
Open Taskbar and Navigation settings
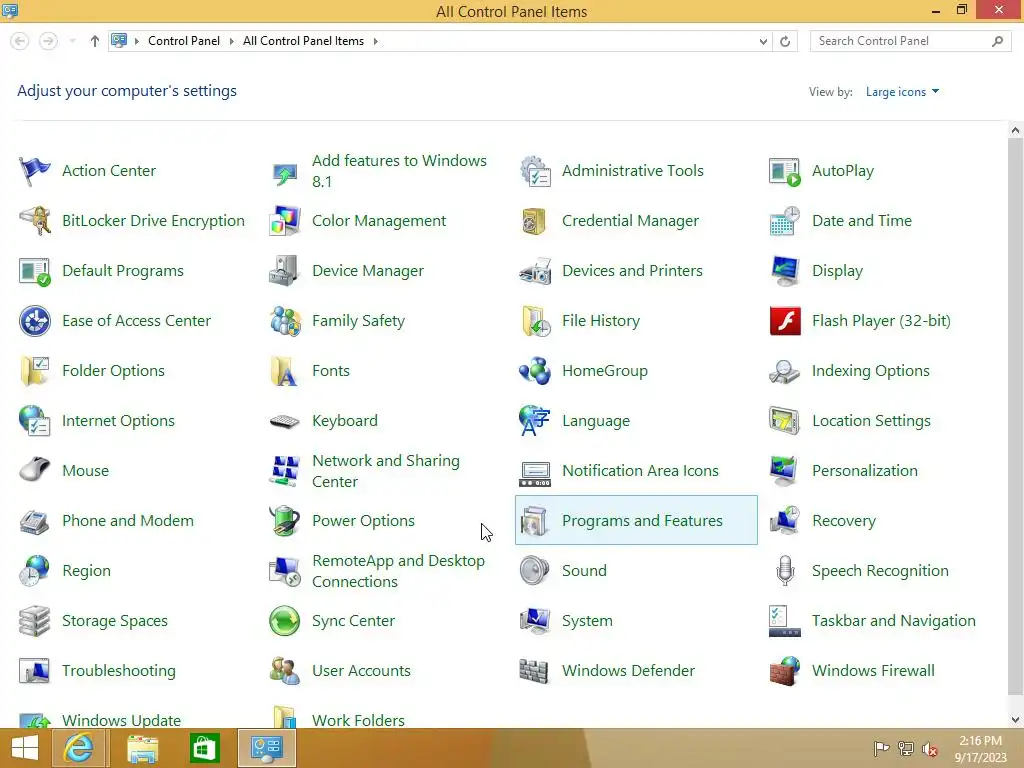pos(894,621)
